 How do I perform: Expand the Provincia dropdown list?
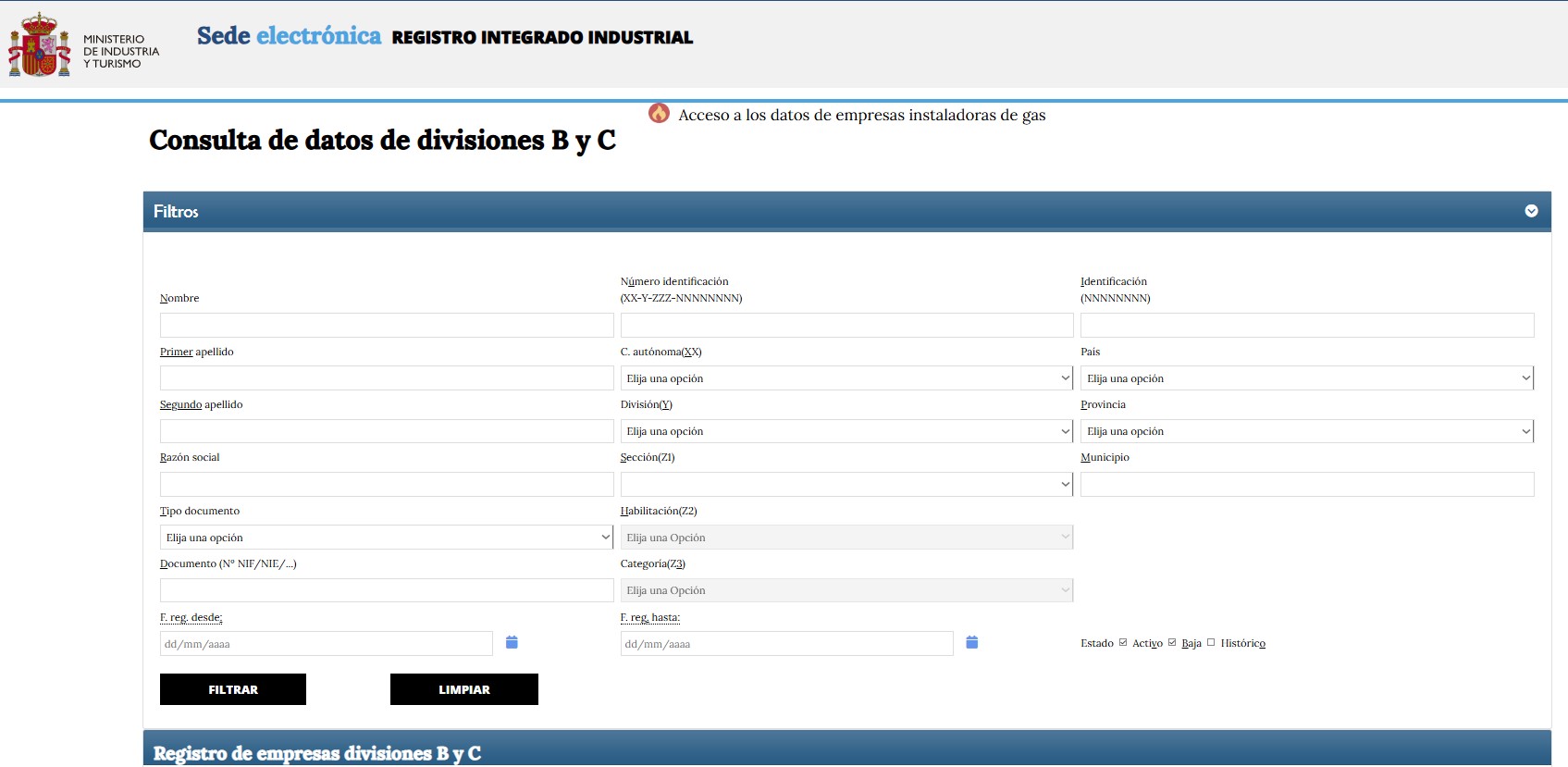(x=1306, y=431)
